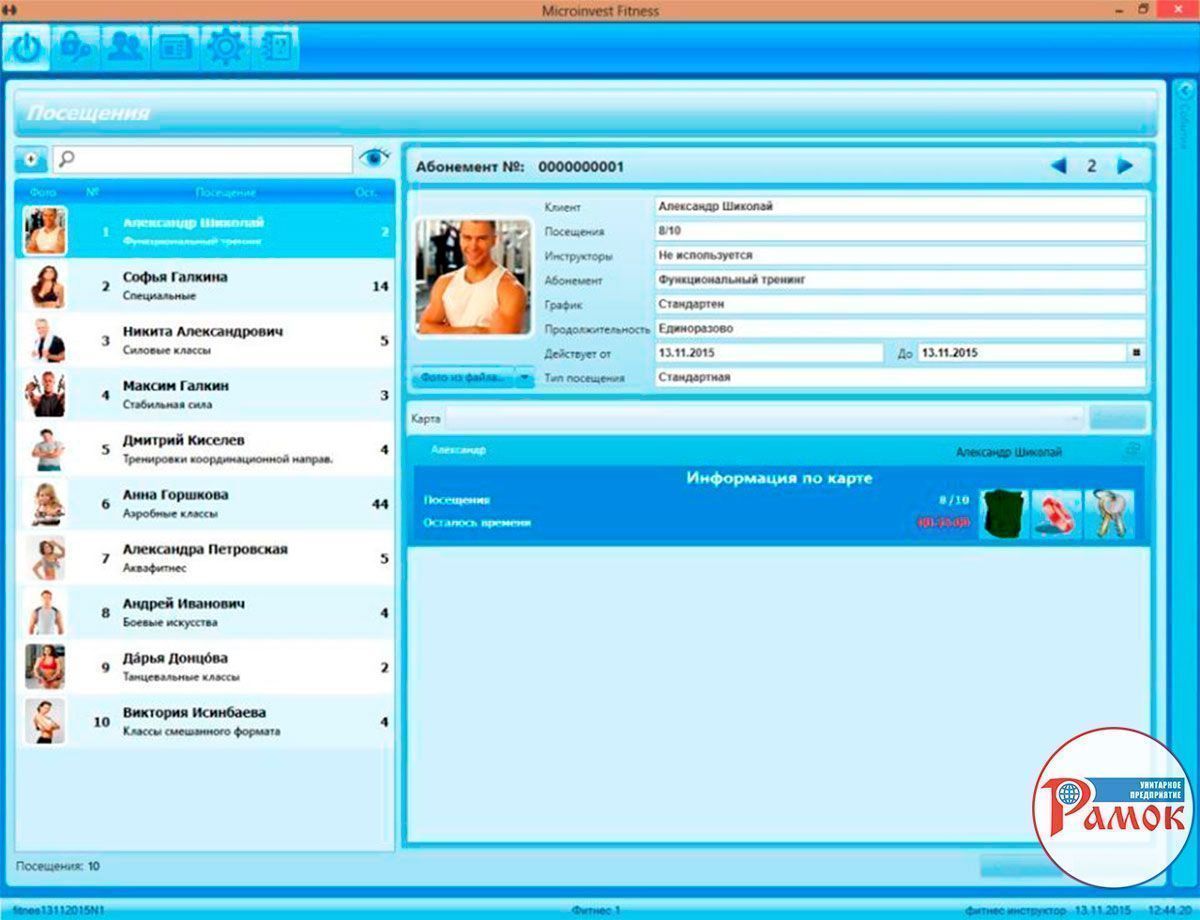The image size is (1200, 920).
Task: Click the 'Действует от' date field
Action: (769, 353)
